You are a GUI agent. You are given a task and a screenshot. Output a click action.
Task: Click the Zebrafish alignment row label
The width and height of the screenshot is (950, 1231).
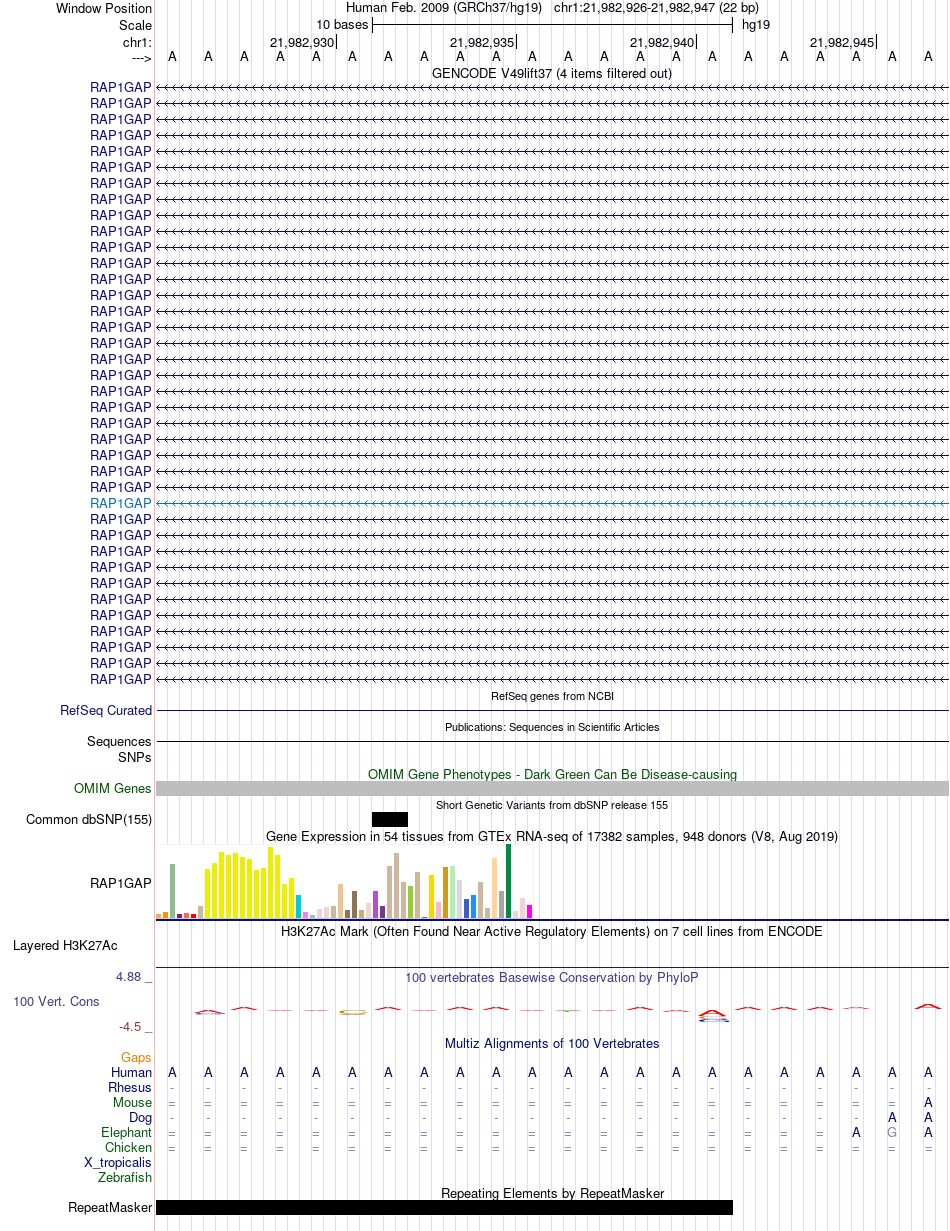125,1177
